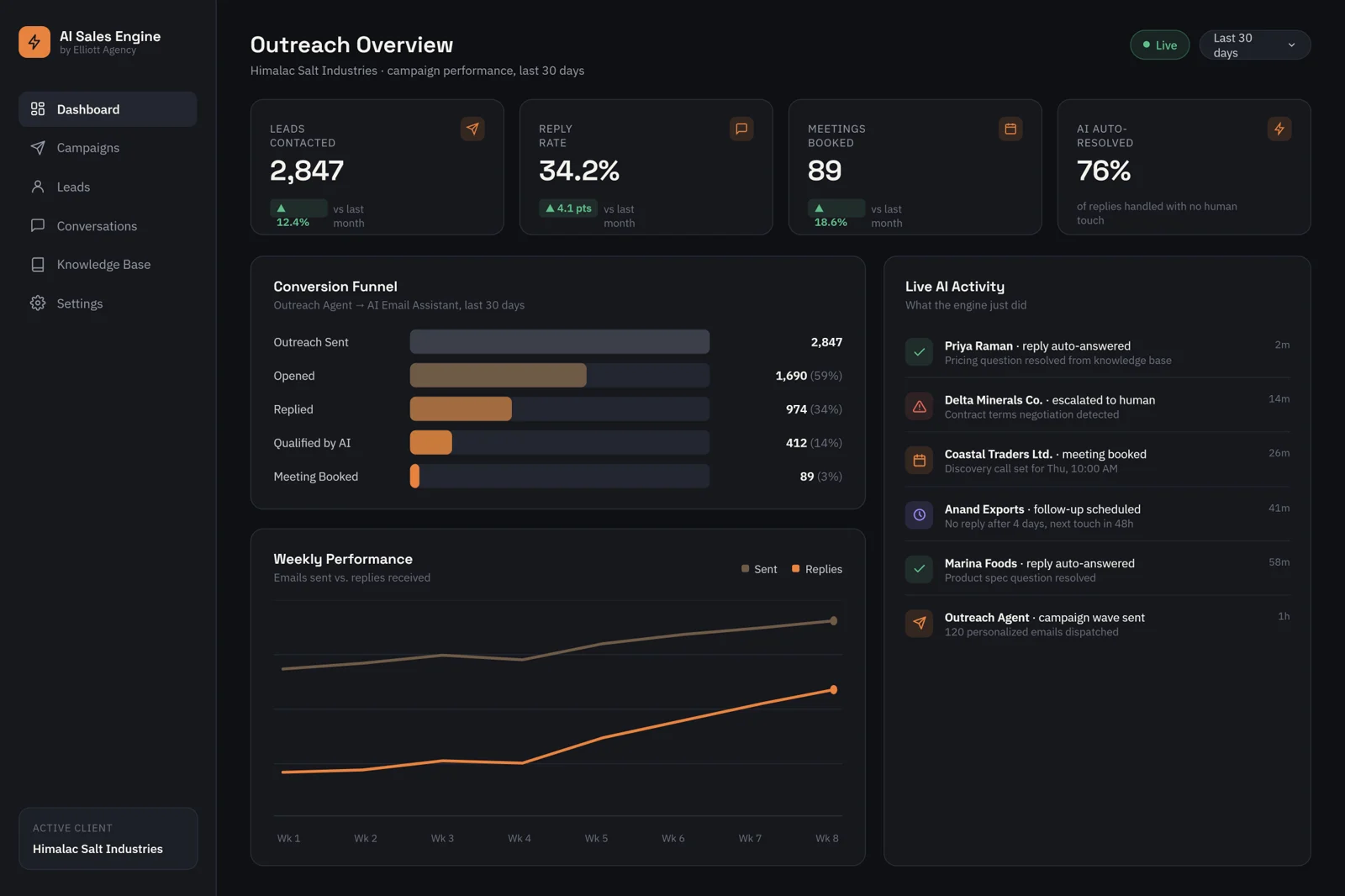Click the Qualified by AI funnel bar
The width and height of the screenshot is (1345, 896).
pyautogui.click(x=431, y=443)
